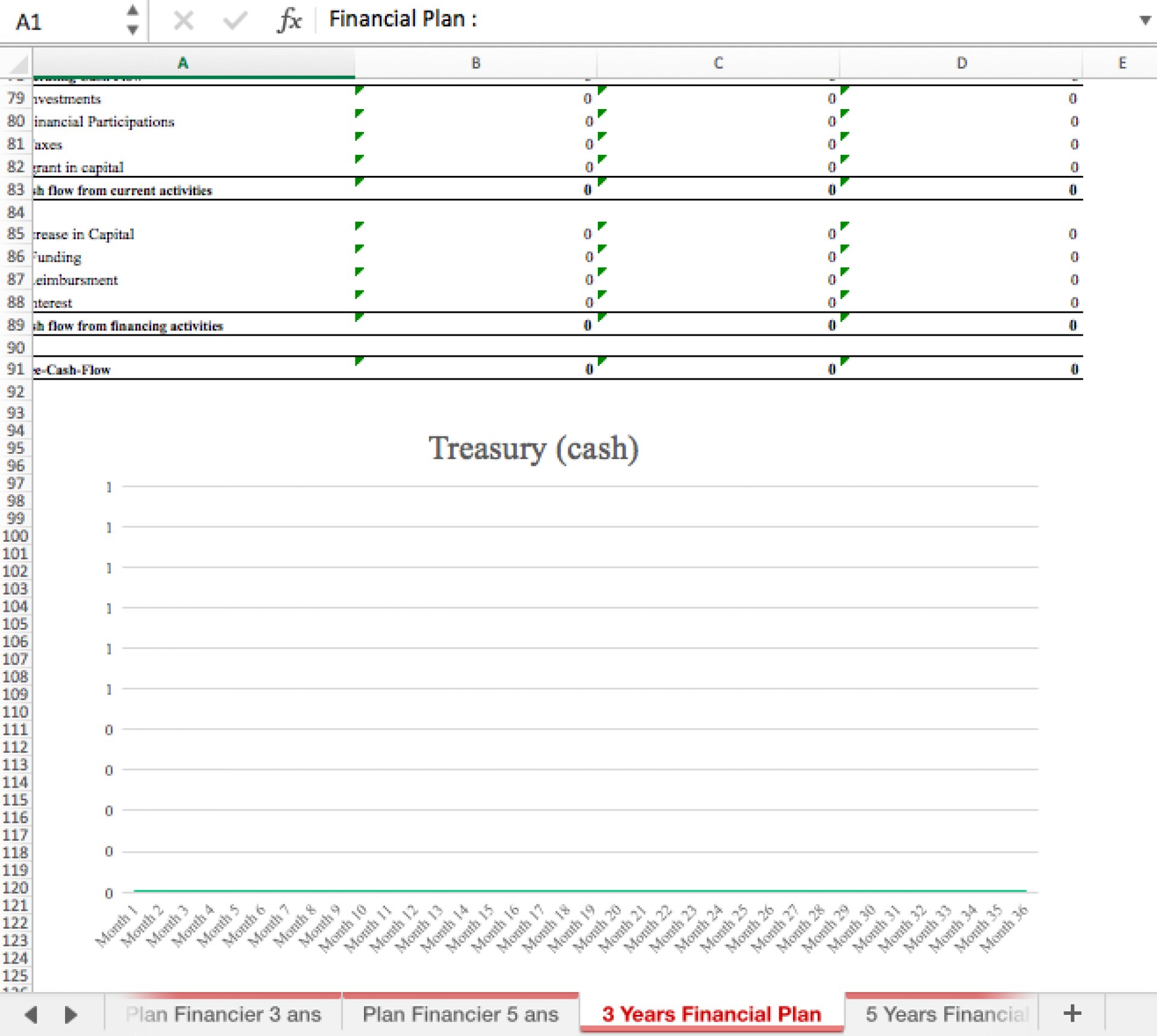Click the Name Box down arrow stepper
This screenshot has height=1036, width=1157.
pyautogui.click(x=133, y=30)
